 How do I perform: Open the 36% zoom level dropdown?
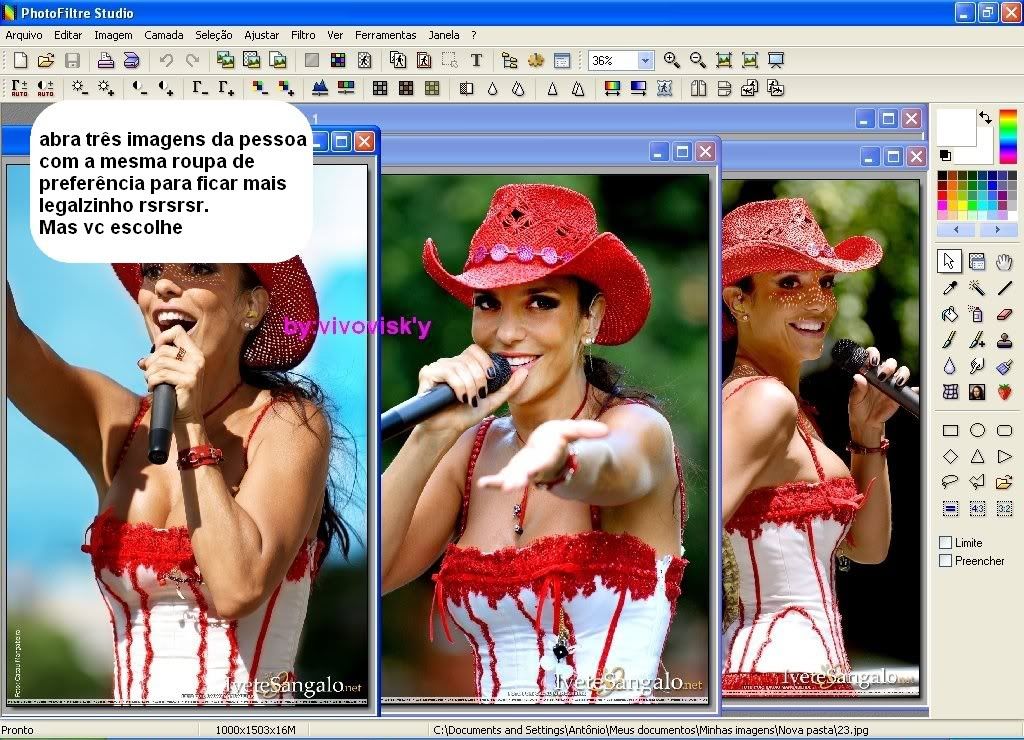click(645, 61)
